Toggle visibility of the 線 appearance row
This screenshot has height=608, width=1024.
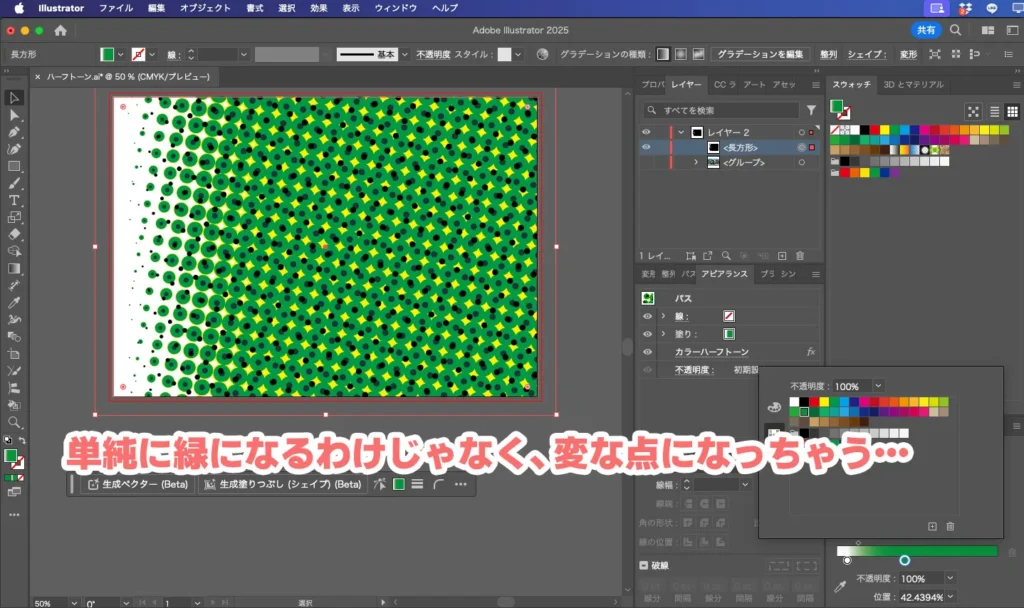tap(647, 315)
